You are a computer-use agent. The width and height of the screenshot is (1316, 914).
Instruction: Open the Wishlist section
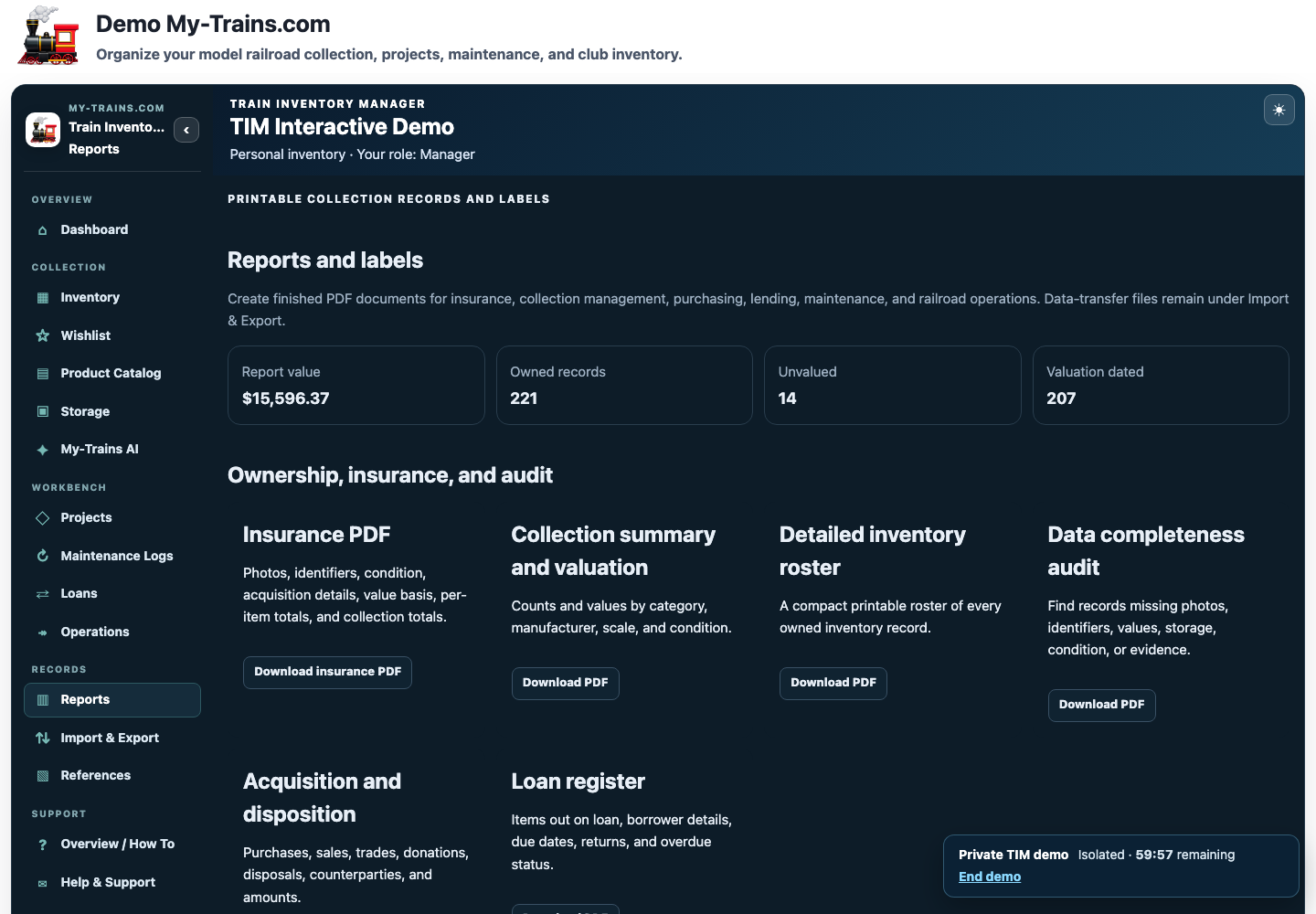tap(112, 335)
